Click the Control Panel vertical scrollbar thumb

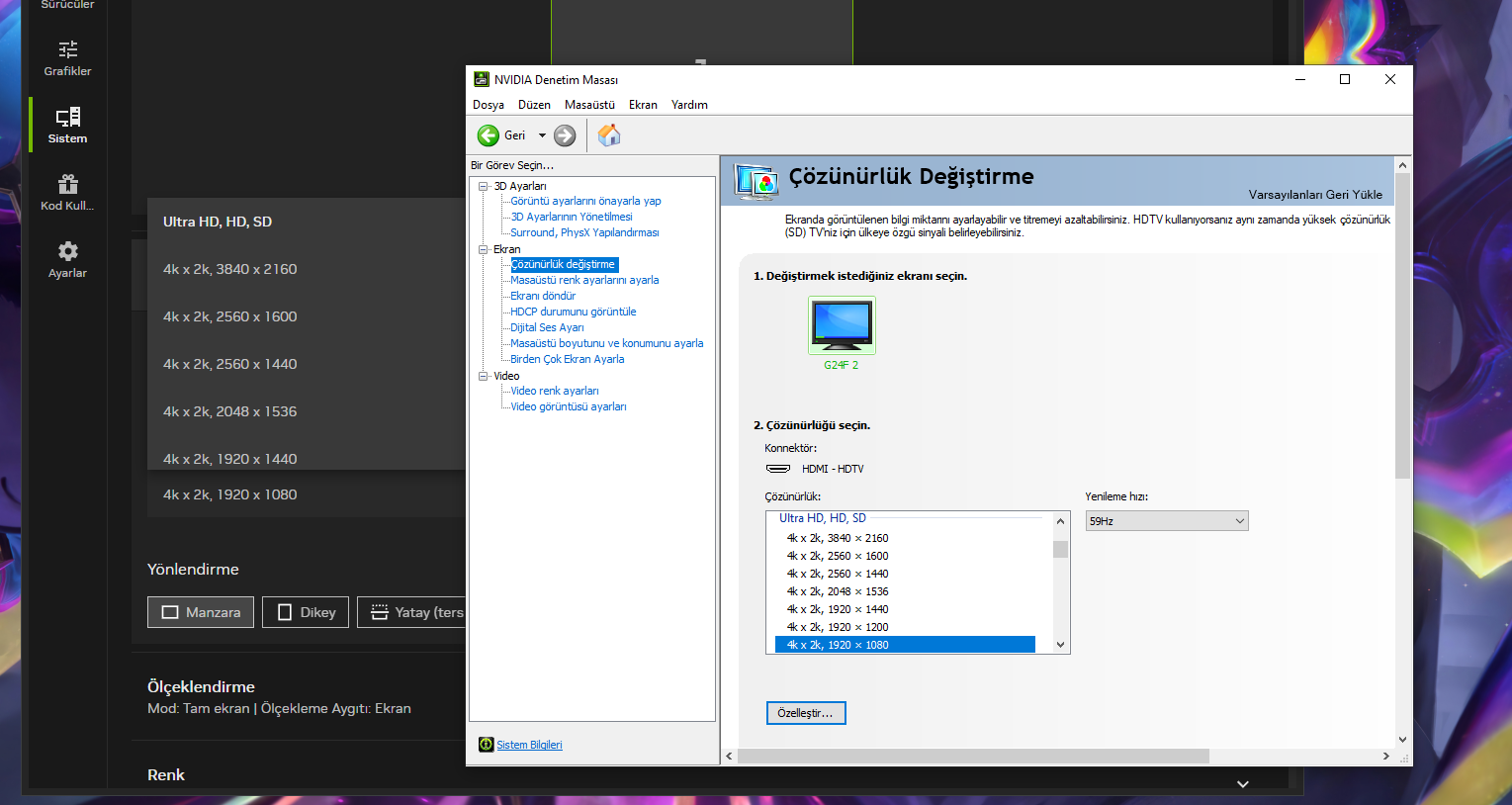pyautogui.click(x=1402, y=326)
